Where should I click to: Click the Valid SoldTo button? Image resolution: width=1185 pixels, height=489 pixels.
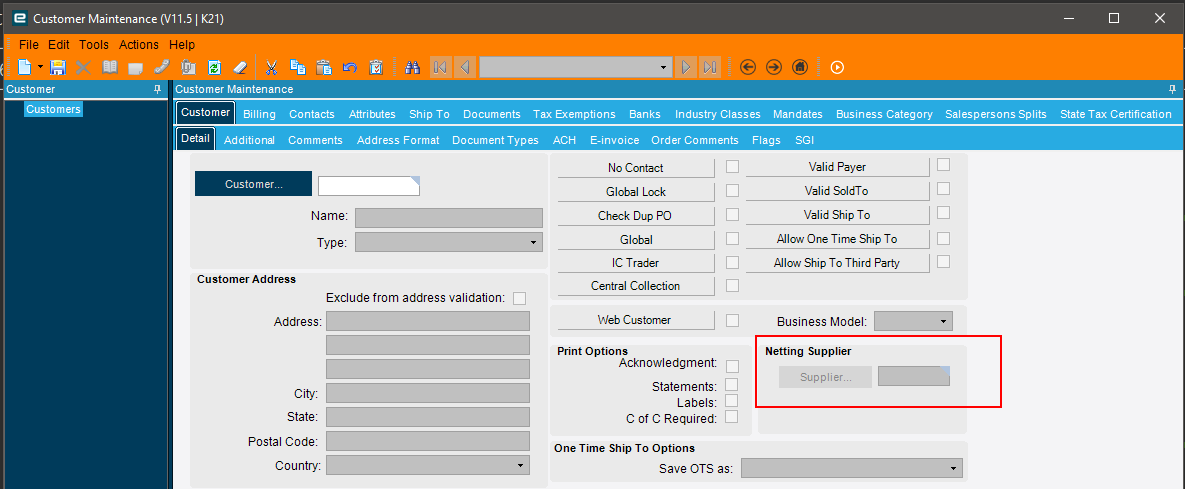tap(837, 191)
